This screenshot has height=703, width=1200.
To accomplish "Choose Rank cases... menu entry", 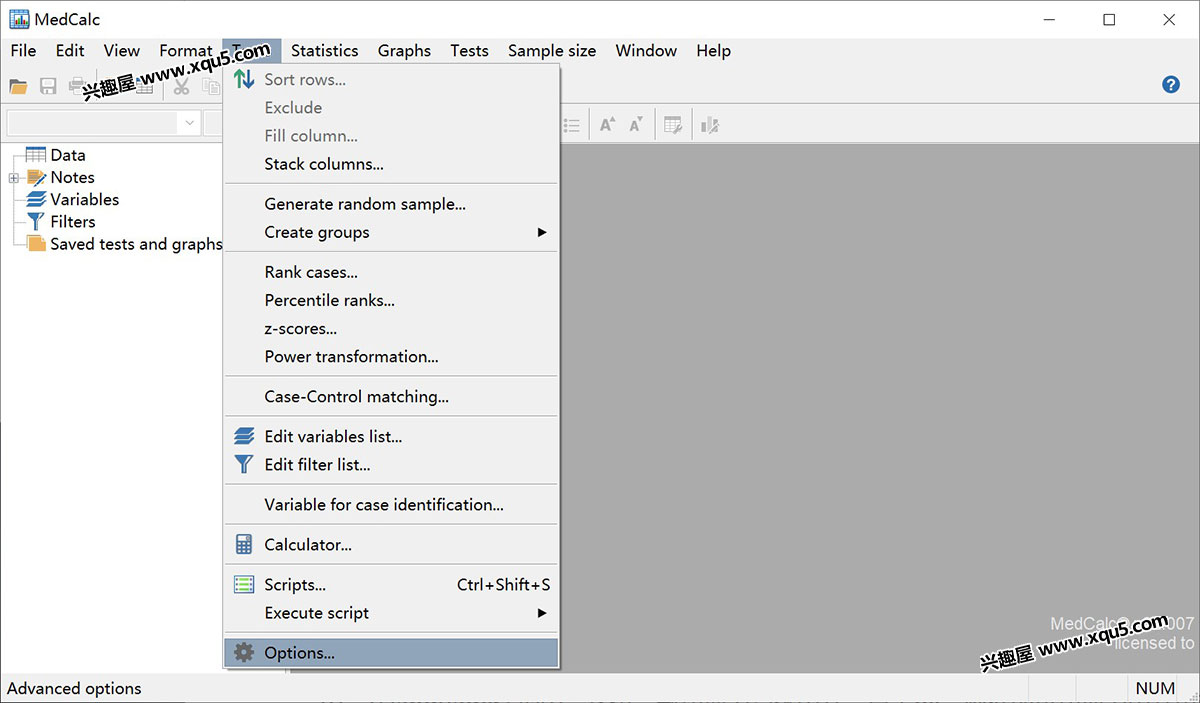I will click(x=391, y=272).
